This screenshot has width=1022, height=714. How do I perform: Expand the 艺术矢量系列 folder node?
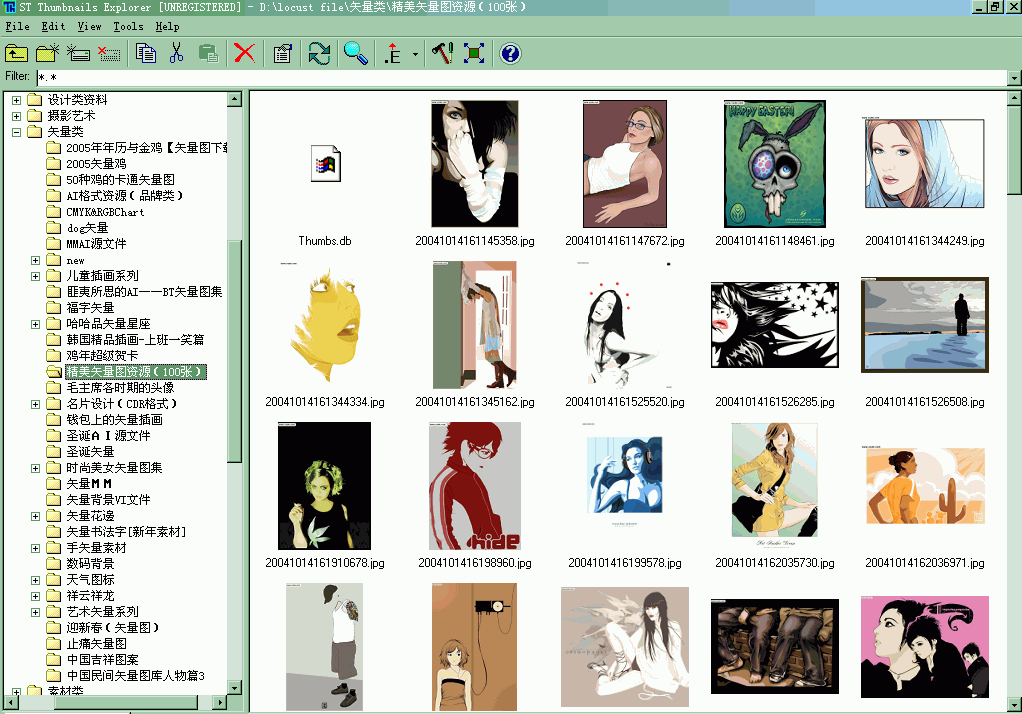pos(36,612)
